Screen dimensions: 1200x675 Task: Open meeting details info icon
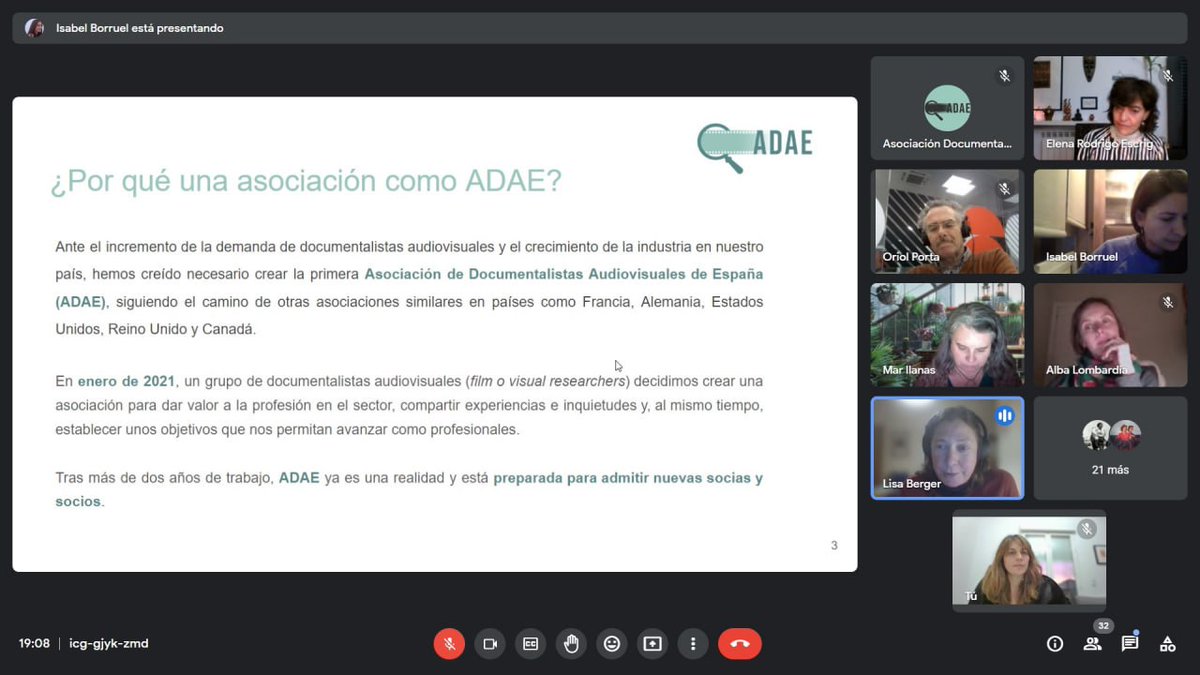coord(1055,644)
